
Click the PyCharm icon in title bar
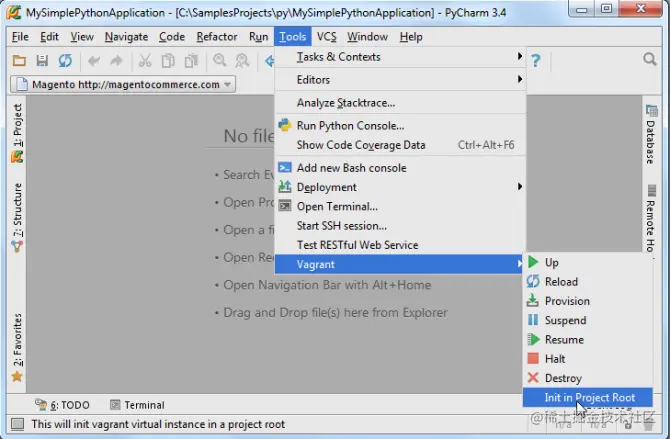[x=14, y=12]
